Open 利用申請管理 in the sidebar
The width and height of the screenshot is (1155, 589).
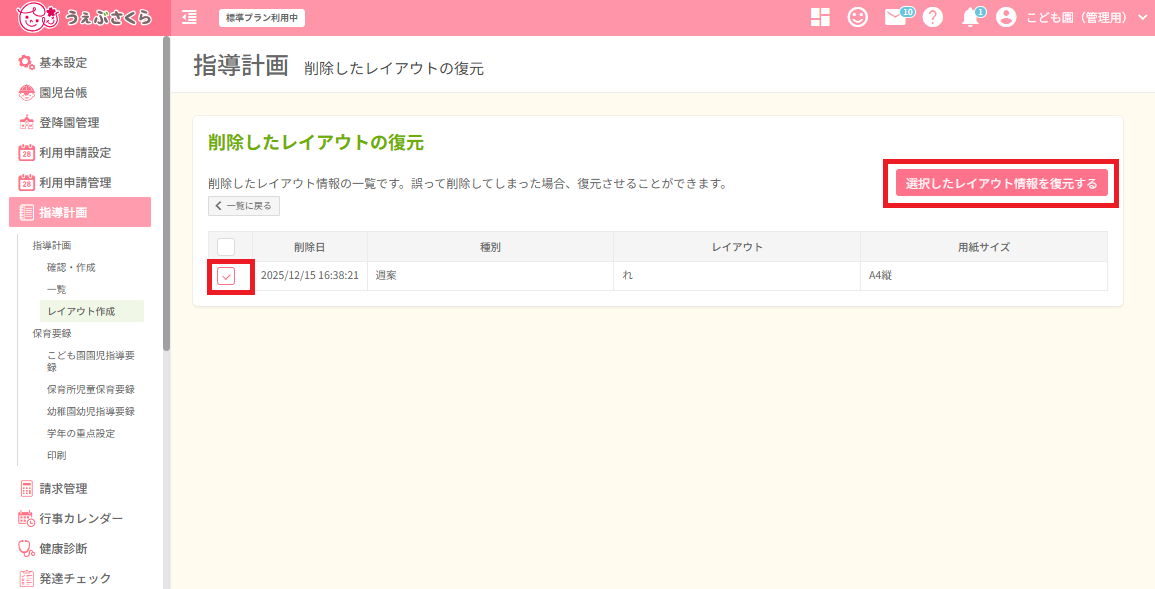pyautogui.click(x=75, y=183)
